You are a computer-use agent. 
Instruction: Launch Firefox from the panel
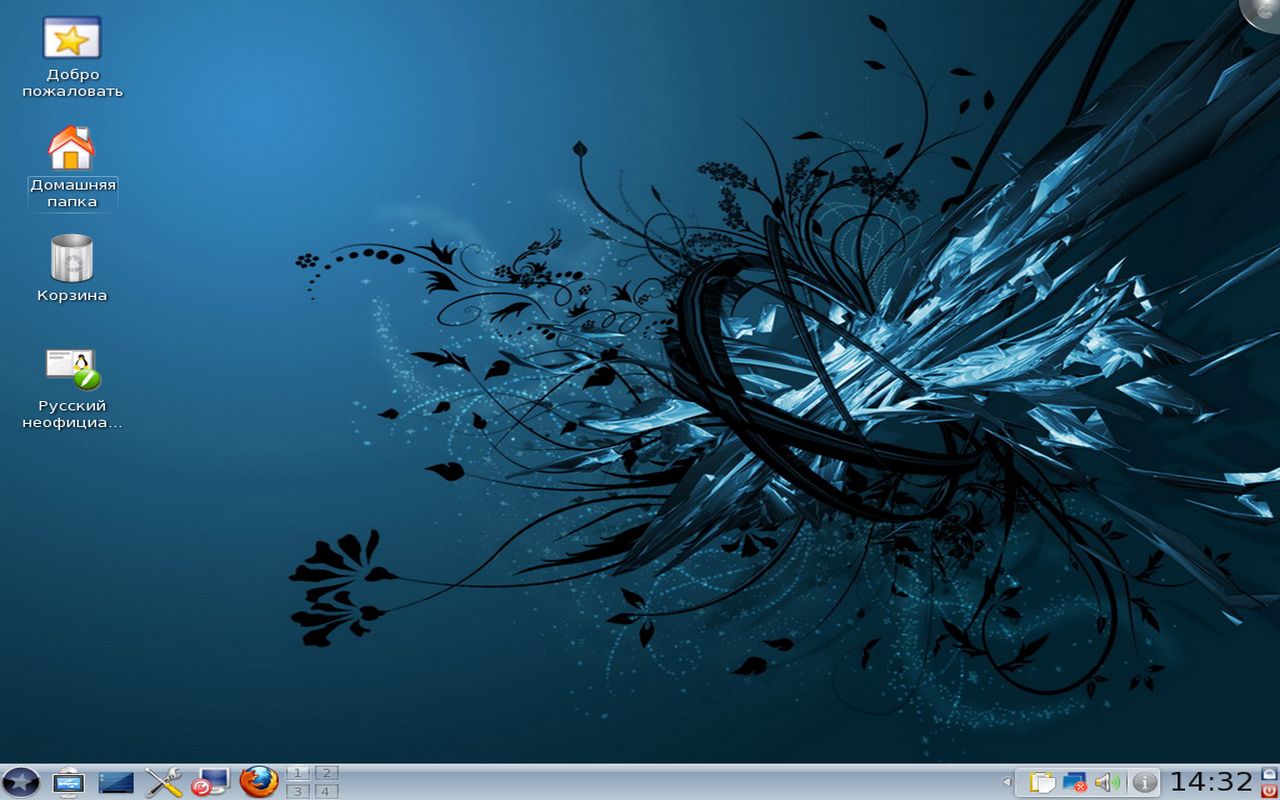259,781
